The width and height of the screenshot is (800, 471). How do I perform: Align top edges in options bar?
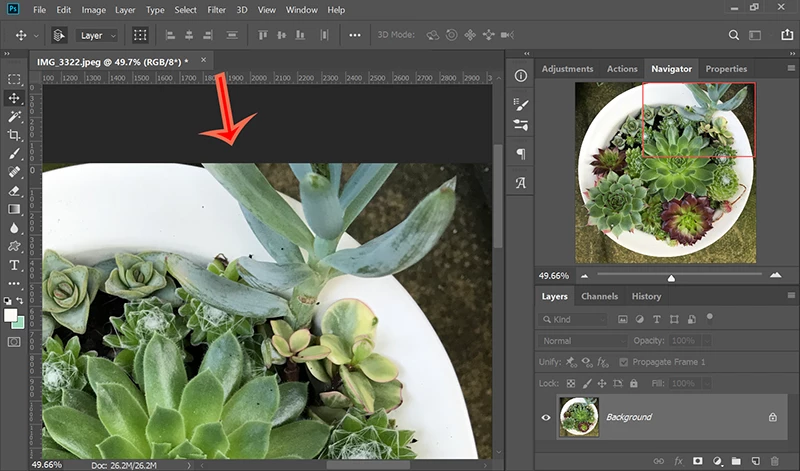[x=263, y=35]
